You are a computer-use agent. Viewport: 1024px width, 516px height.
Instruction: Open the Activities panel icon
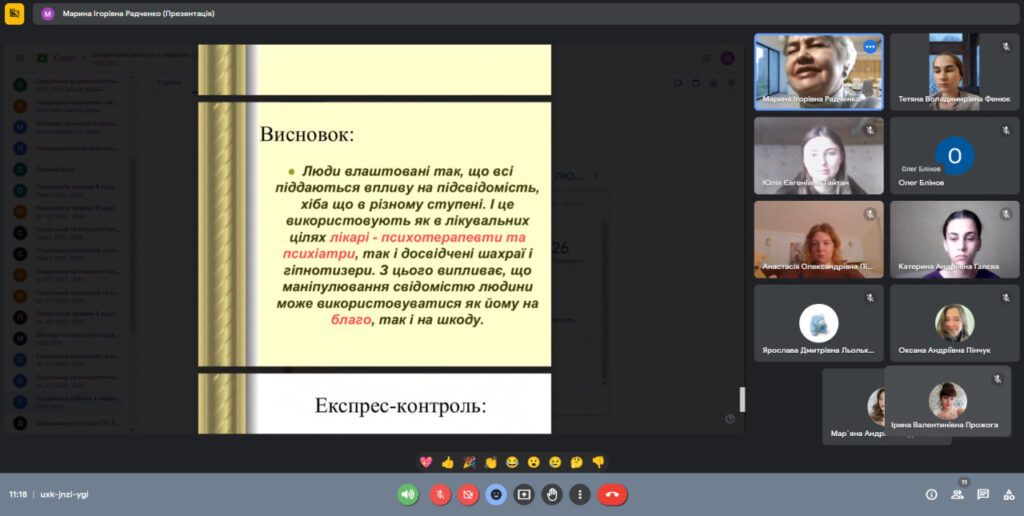1008,494
